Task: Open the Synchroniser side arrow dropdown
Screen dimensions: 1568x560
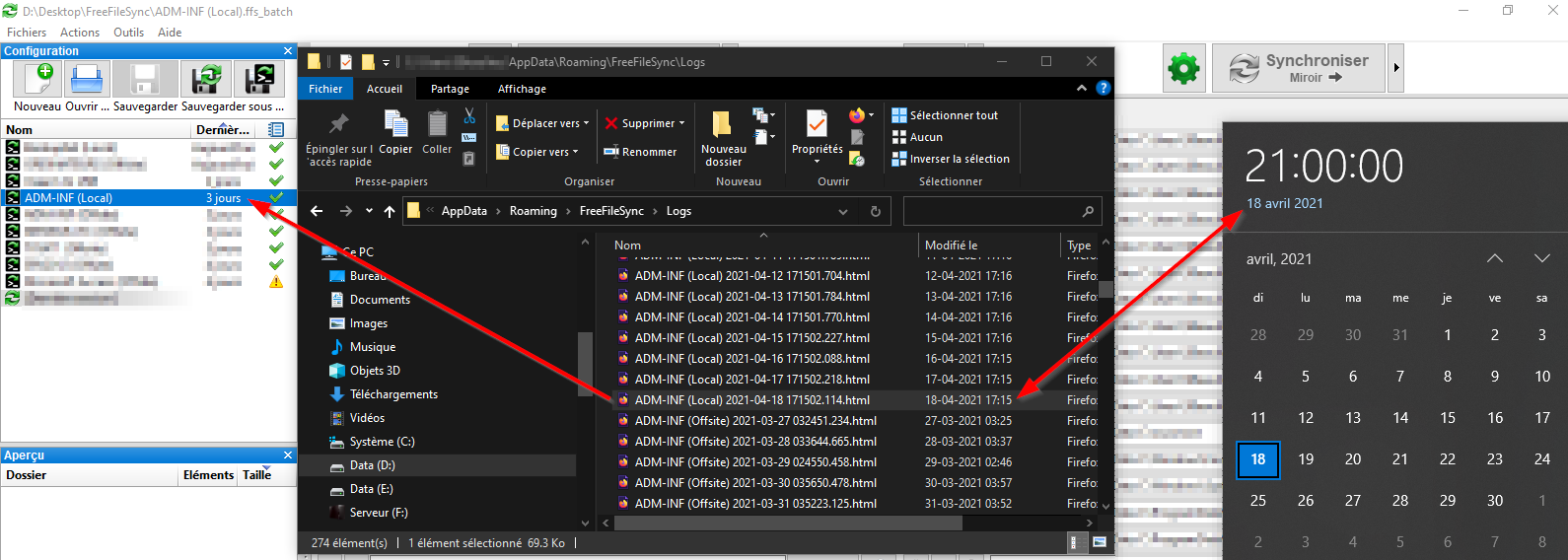Action: pyautogui.click(x=1395, y=68)
